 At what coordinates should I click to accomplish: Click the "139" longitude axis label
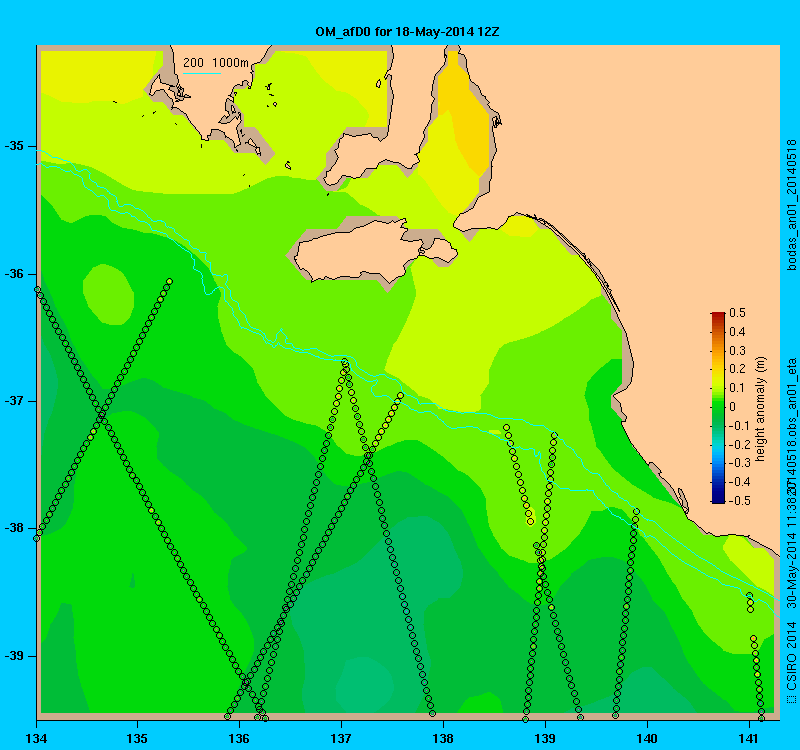coord(545,738)
